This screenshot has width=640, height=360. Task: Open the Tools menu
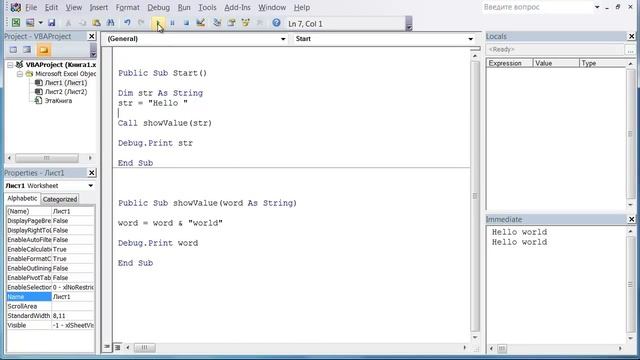pyautogui.click(x=207, y=7)
